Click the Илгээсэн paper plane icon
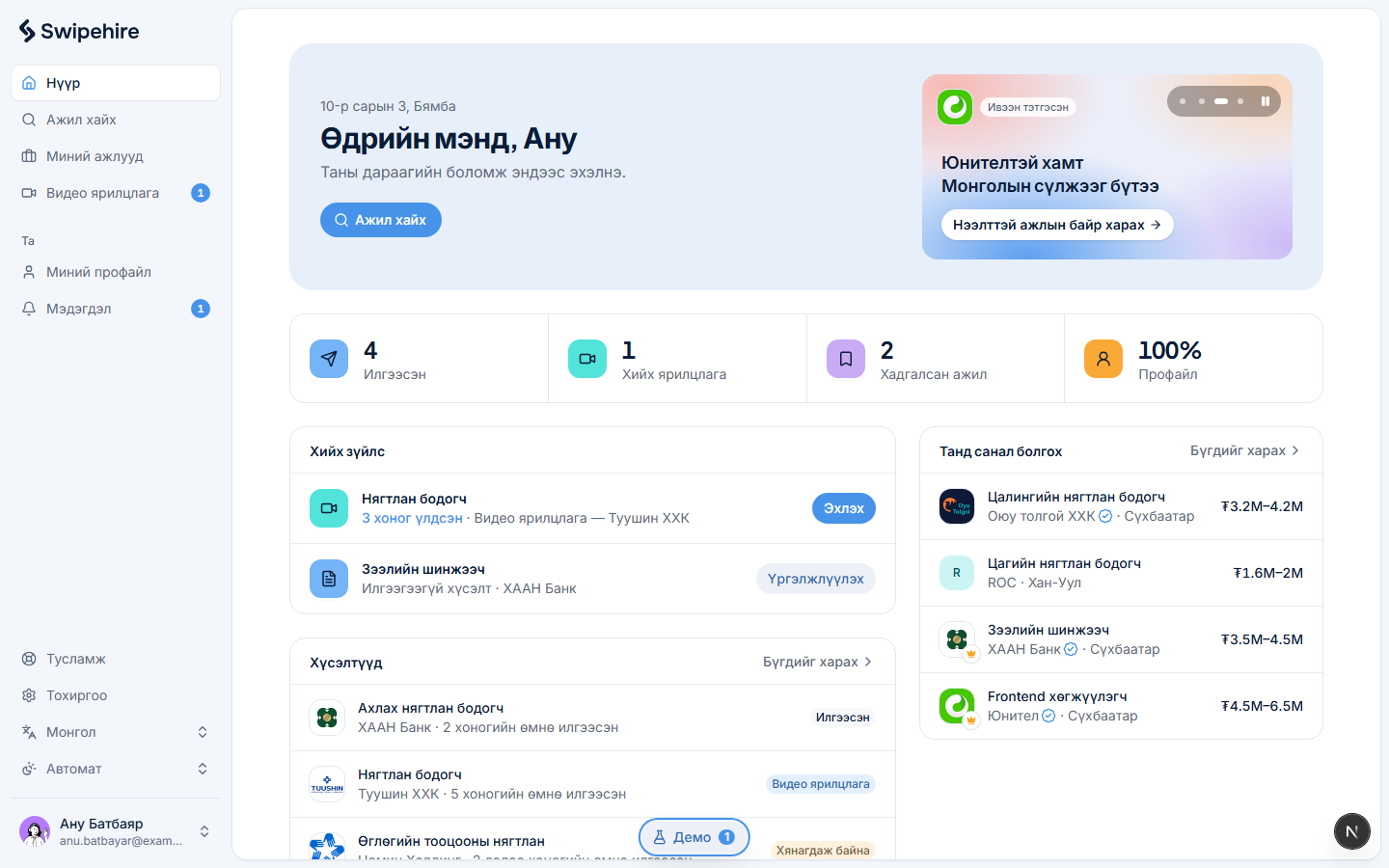The width and height of the screenshot is (1389, 868). point(329,359)
